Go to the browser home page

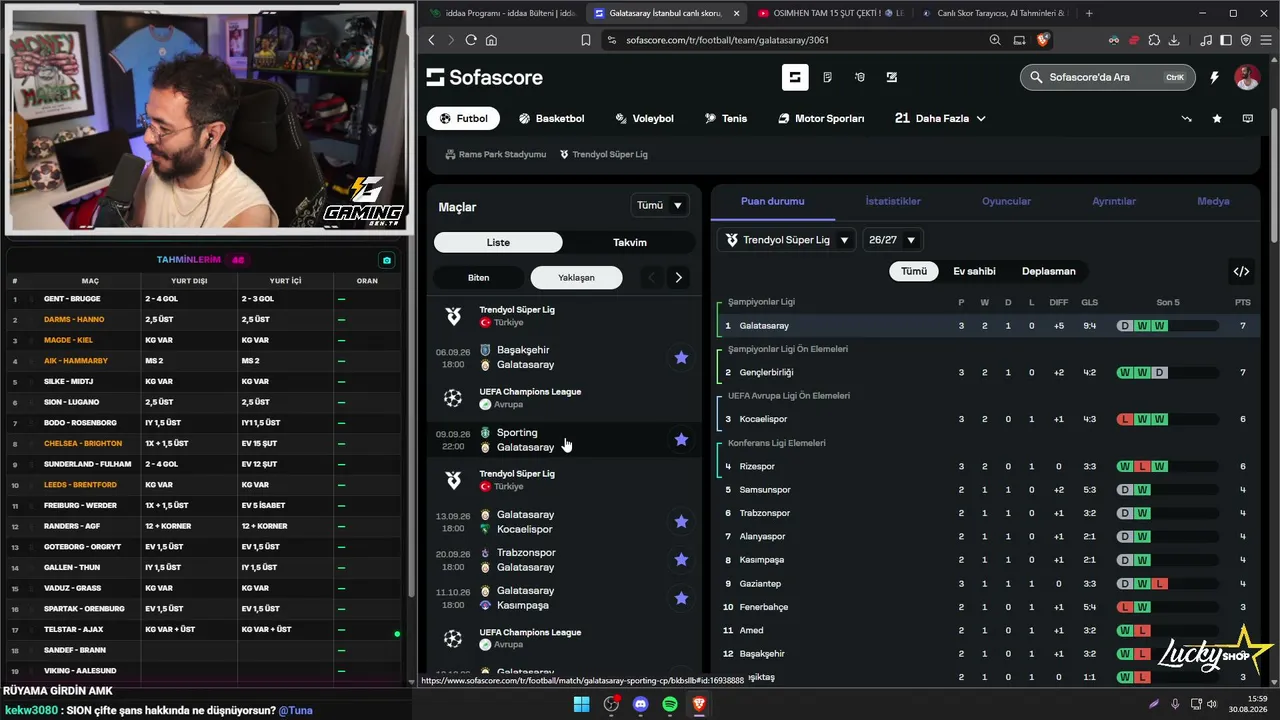(x=491, y=40)
